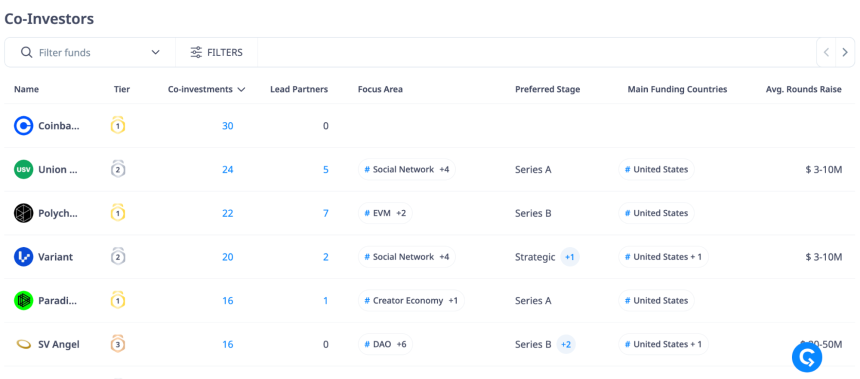The height and width of the screenshot is (379, 860).
Task: Click the Filter funds search field
Action: (90, 53)
